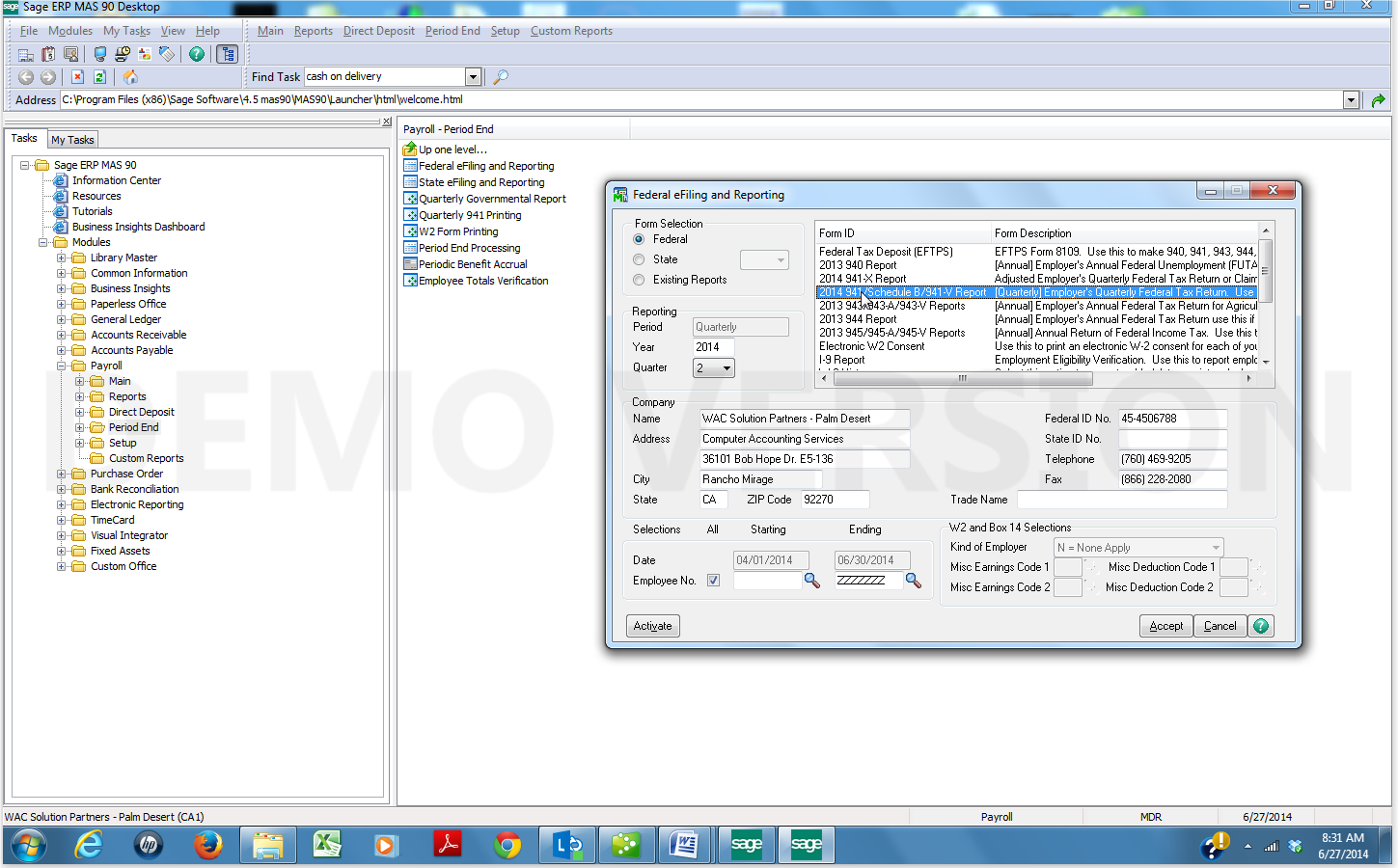Select the State form radio button

[x=639, y=259]
